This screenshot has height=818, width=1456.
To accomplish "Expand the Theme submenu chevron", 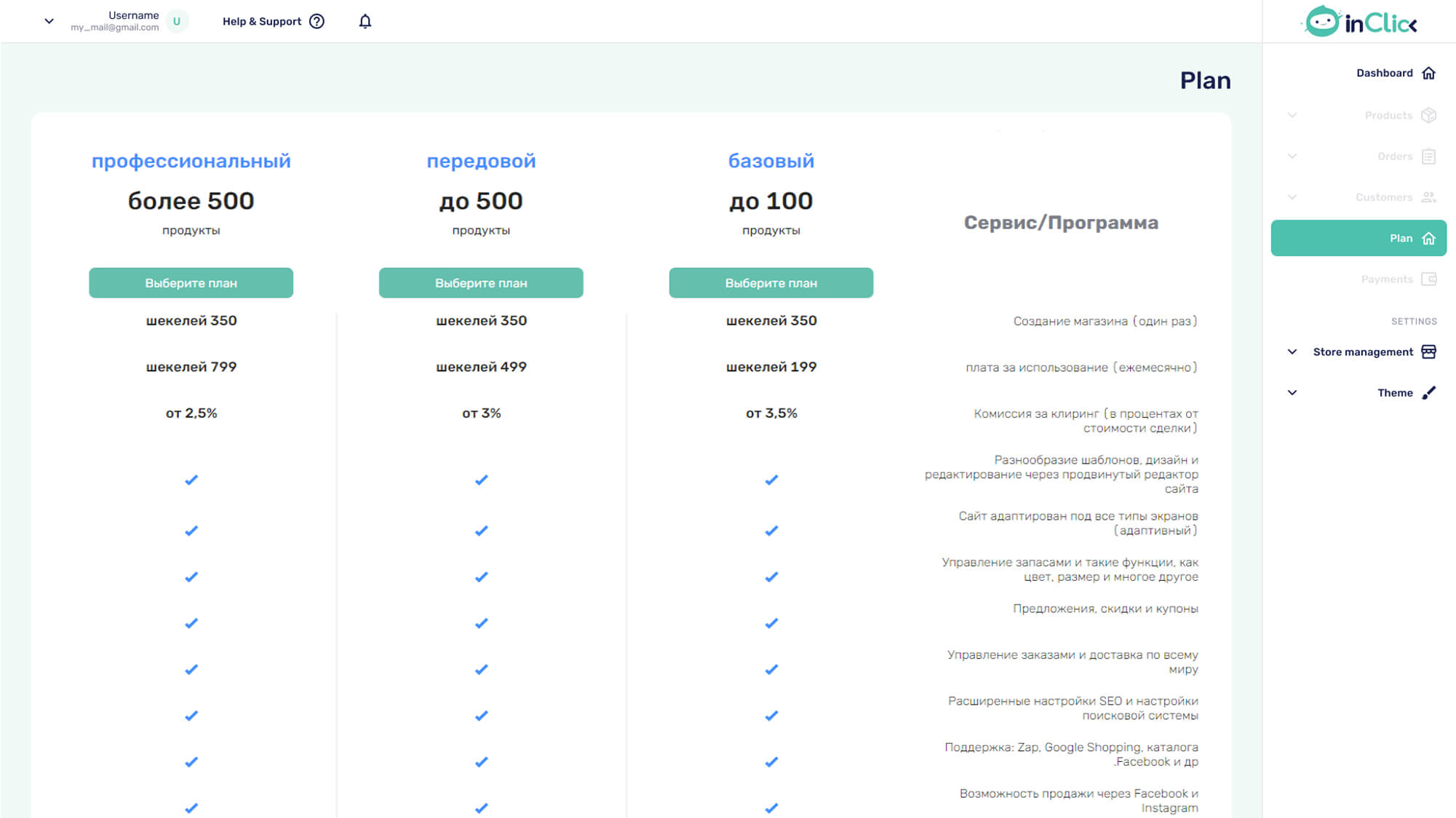I will tap(1292, 393).
